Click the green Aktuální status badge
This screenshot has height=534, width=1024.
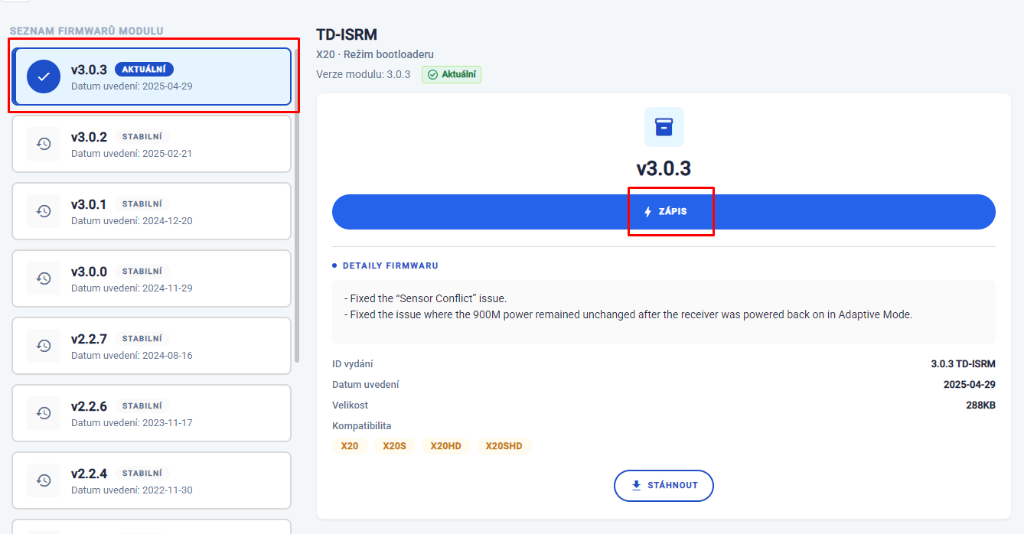[x=451, y=74]
